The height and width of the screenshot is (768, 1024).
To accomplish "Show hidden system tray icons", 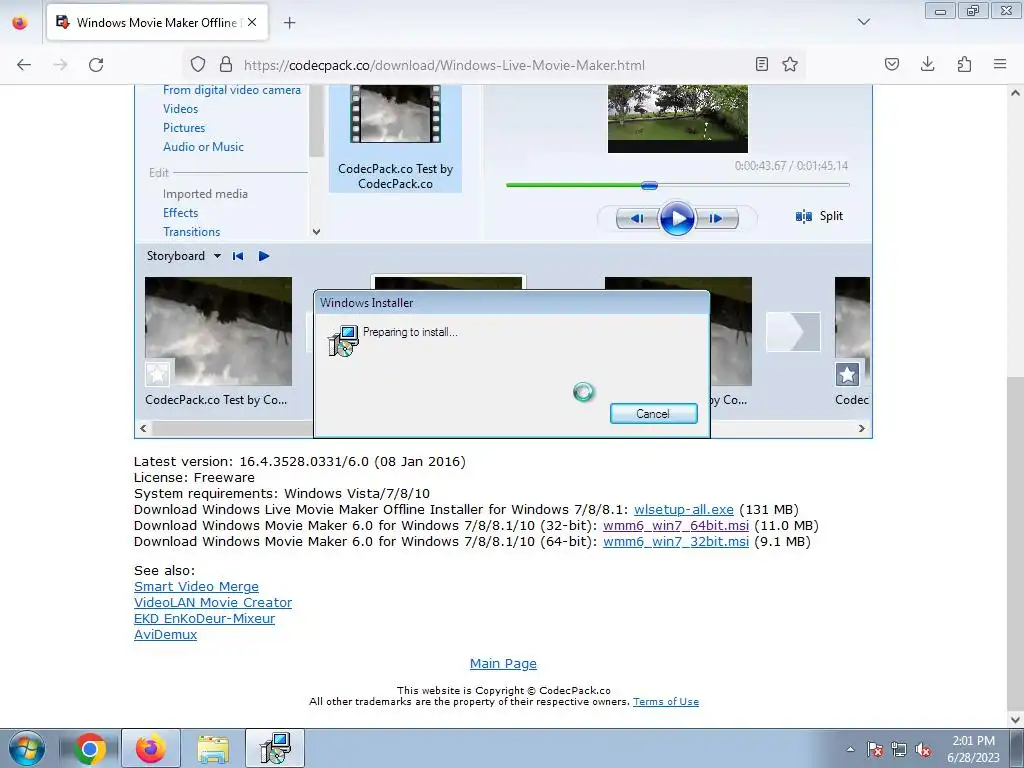I will pyautogui.click(x=850, y=749).
